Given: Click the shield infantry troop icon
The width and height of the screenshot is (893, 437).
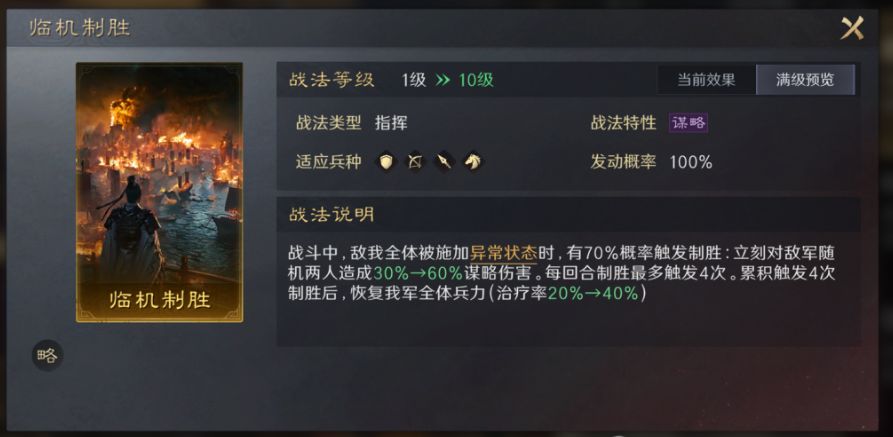Looking at the screenshot, I should click(x=387, y=162).
